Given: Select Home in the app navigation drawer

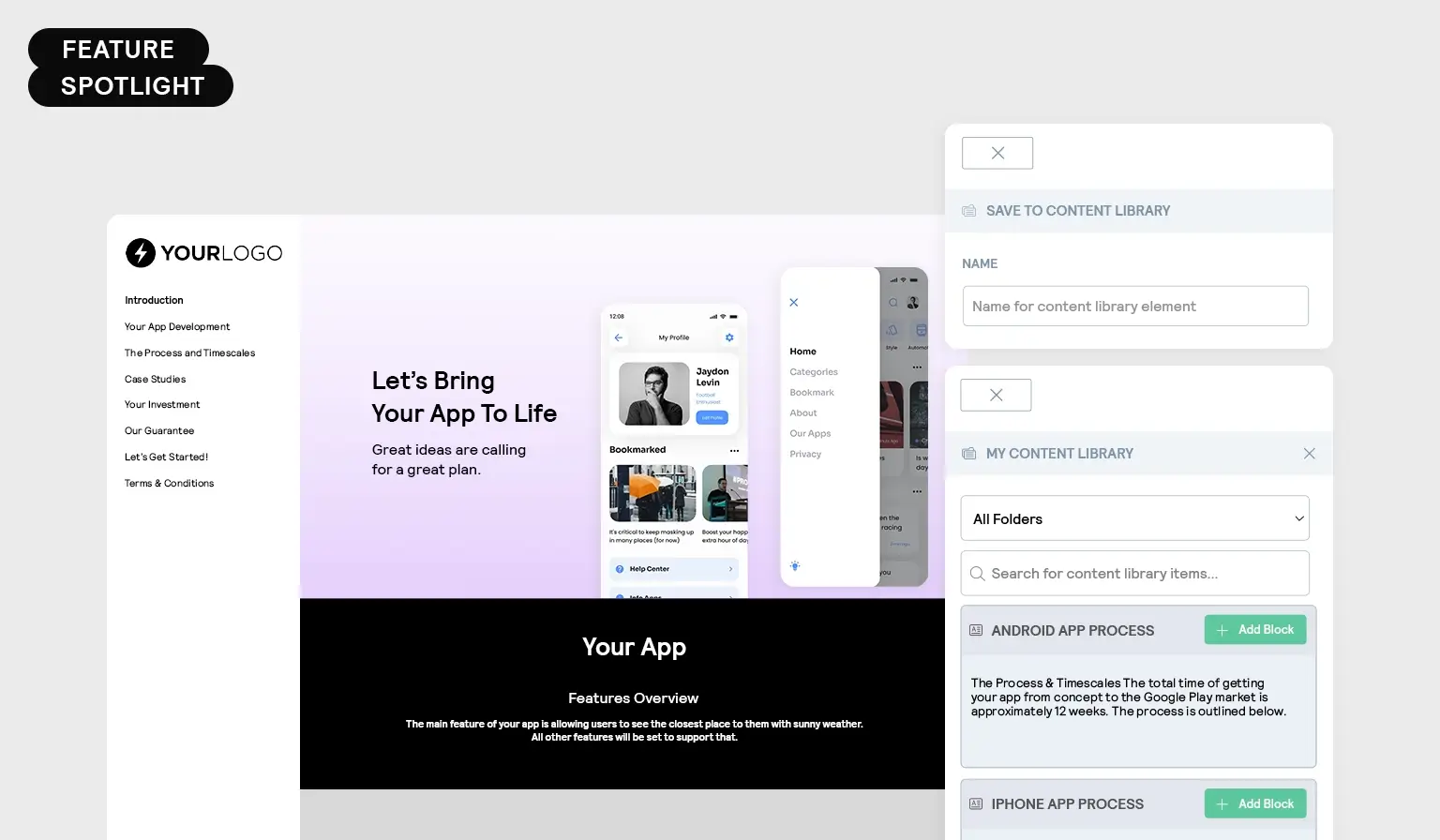Looking at the screenshot, I should (x=802, y=351).
